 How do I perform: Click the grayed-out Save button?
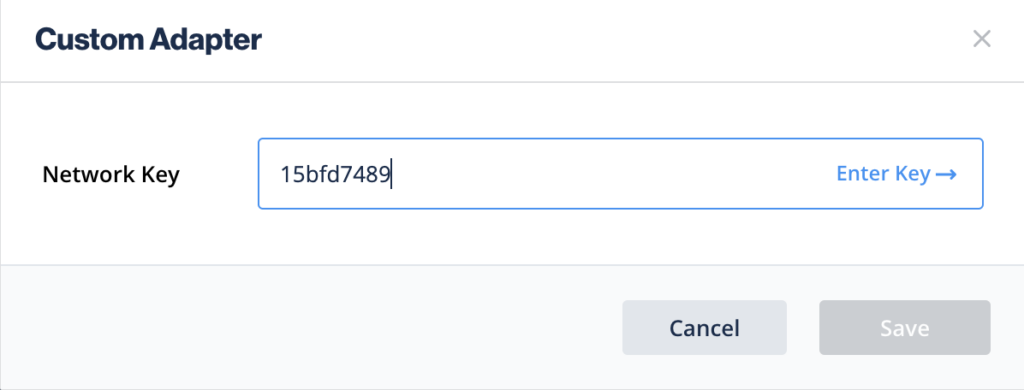[904, 328]
